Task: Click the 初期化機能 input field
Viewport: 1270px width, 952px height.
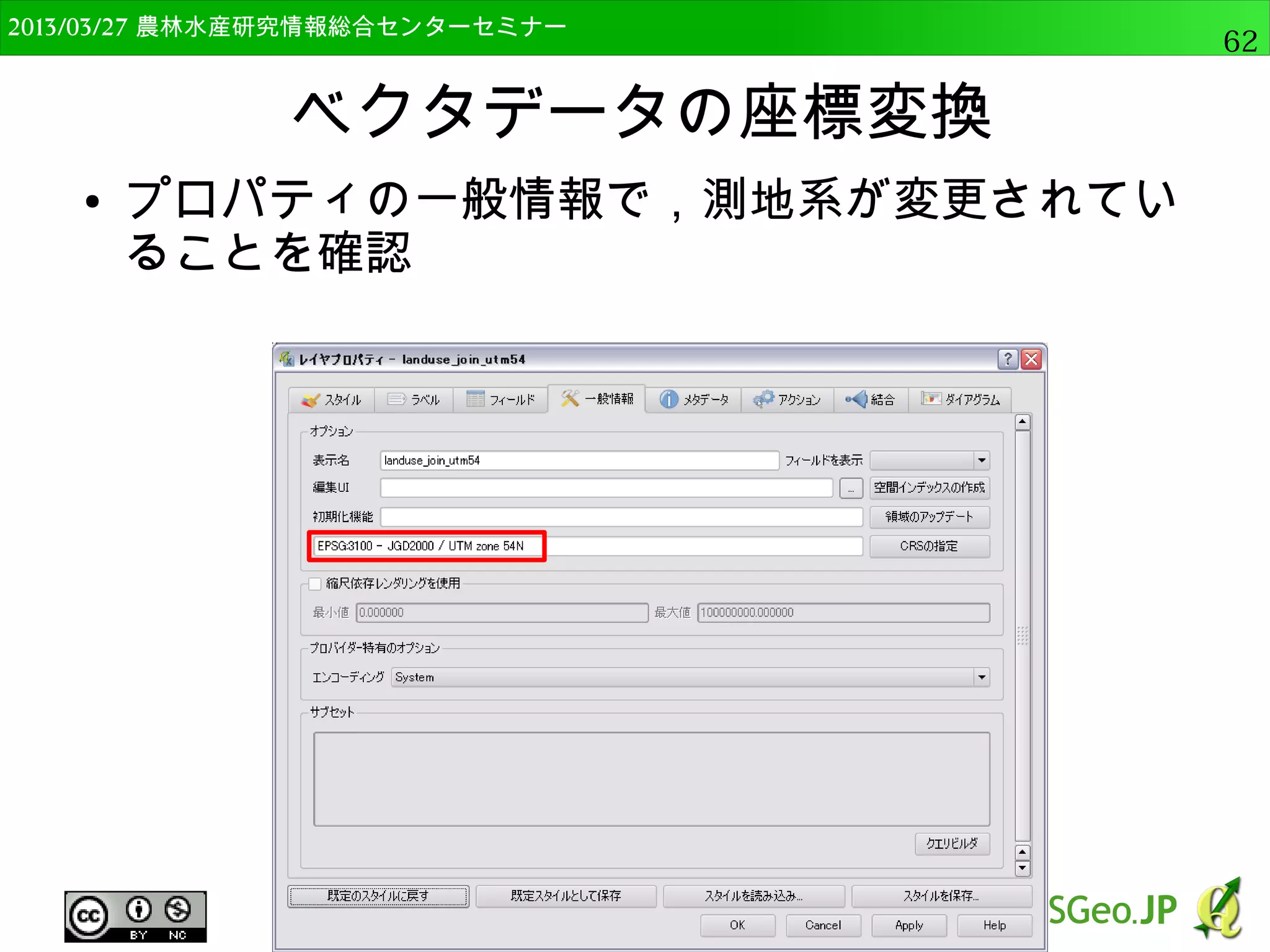Action: [x=621, y=517]
